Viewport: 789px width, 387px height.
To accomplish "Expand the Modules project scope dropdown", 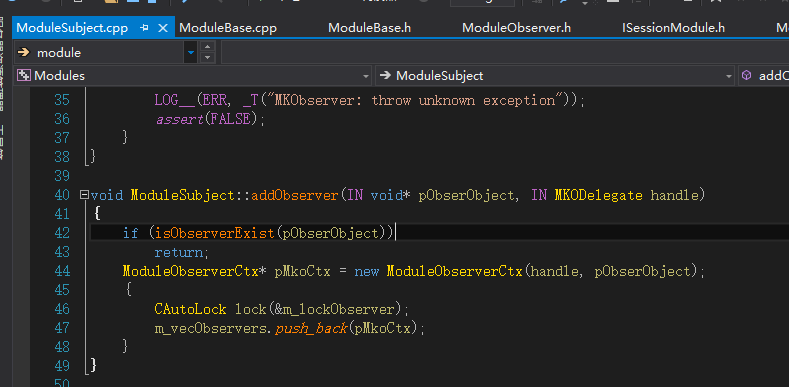I will [x=366, y=76].
